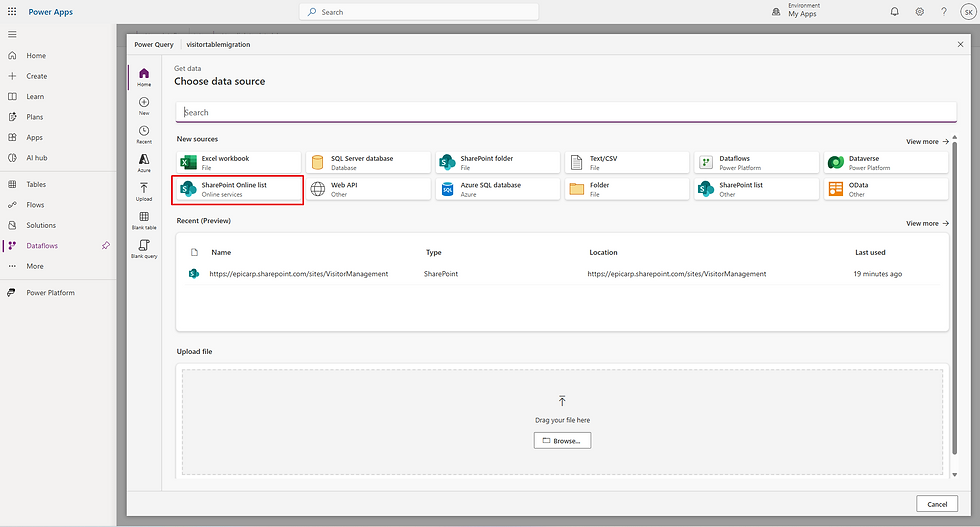This screenshot has width=980, height=527.
Task: Sort recent sources by Name column
Action: [x=221, y=253]
